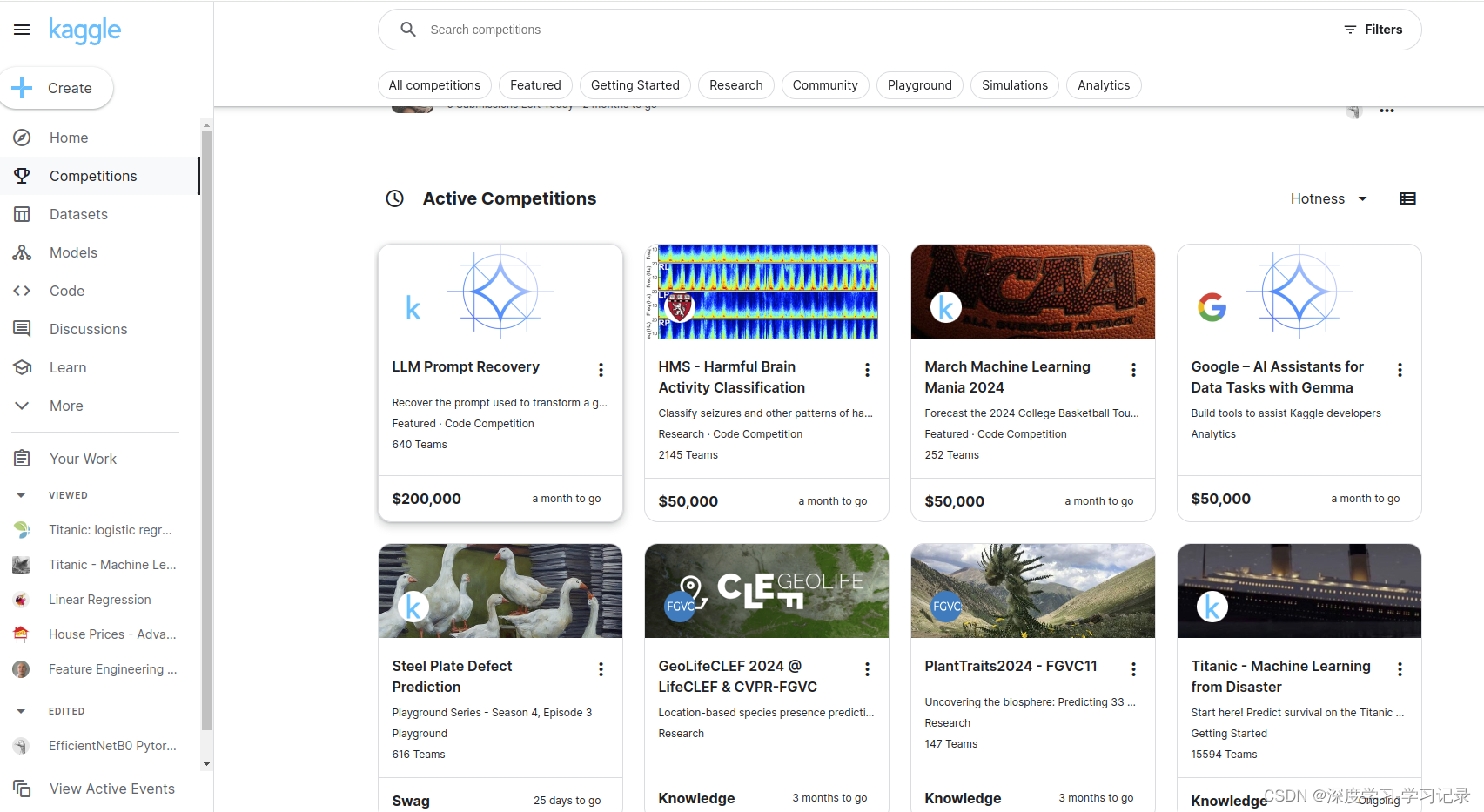The height and width of the screenshot is (812, 1484).
Task: Click the Learn graduation cap icon
Action: click(x=22, y=367)
